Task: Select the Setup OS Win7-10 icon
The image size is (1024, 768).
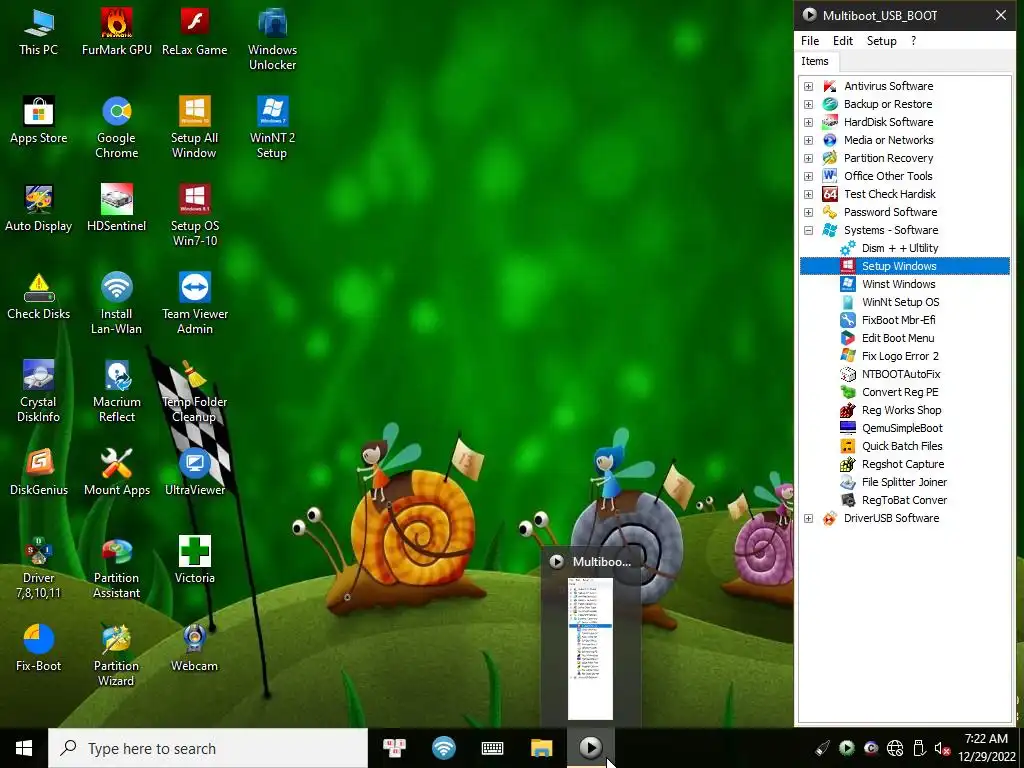Action: pyautogui.click(x=195, y=216)
